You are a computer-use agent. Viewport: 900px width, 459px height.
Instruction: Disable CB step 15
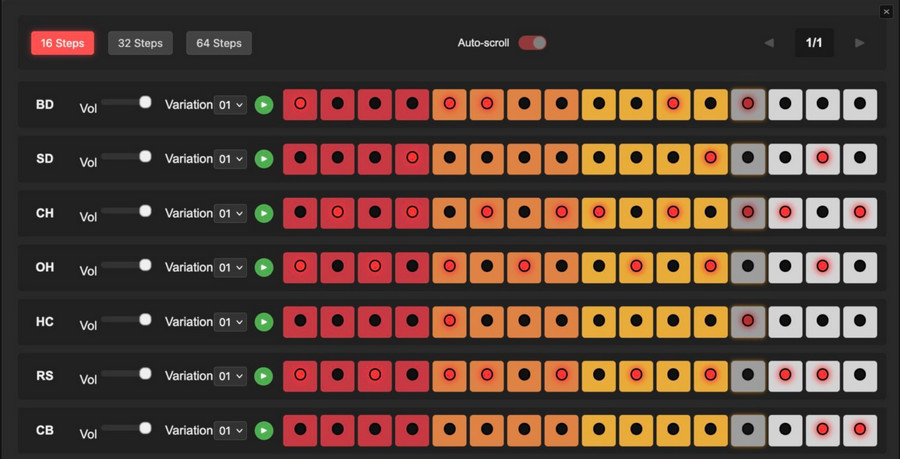(823, 430)
